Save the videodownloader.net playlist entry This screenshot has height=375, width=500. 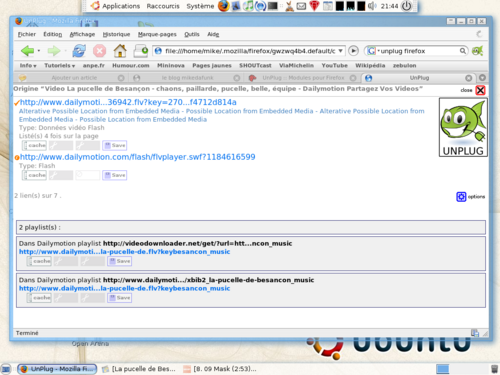pyautogui.click(x=120, y=261)
